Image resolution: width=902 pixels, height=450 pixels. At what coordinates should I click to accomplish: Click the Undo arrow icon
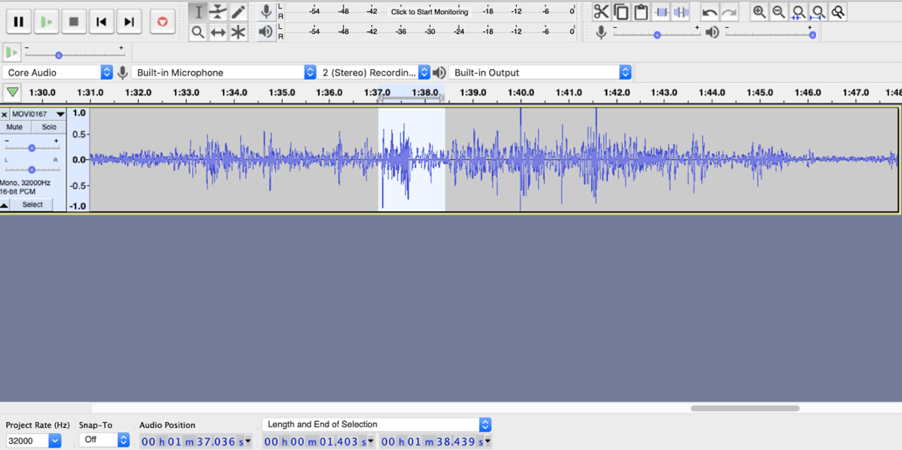coord(710,12)
